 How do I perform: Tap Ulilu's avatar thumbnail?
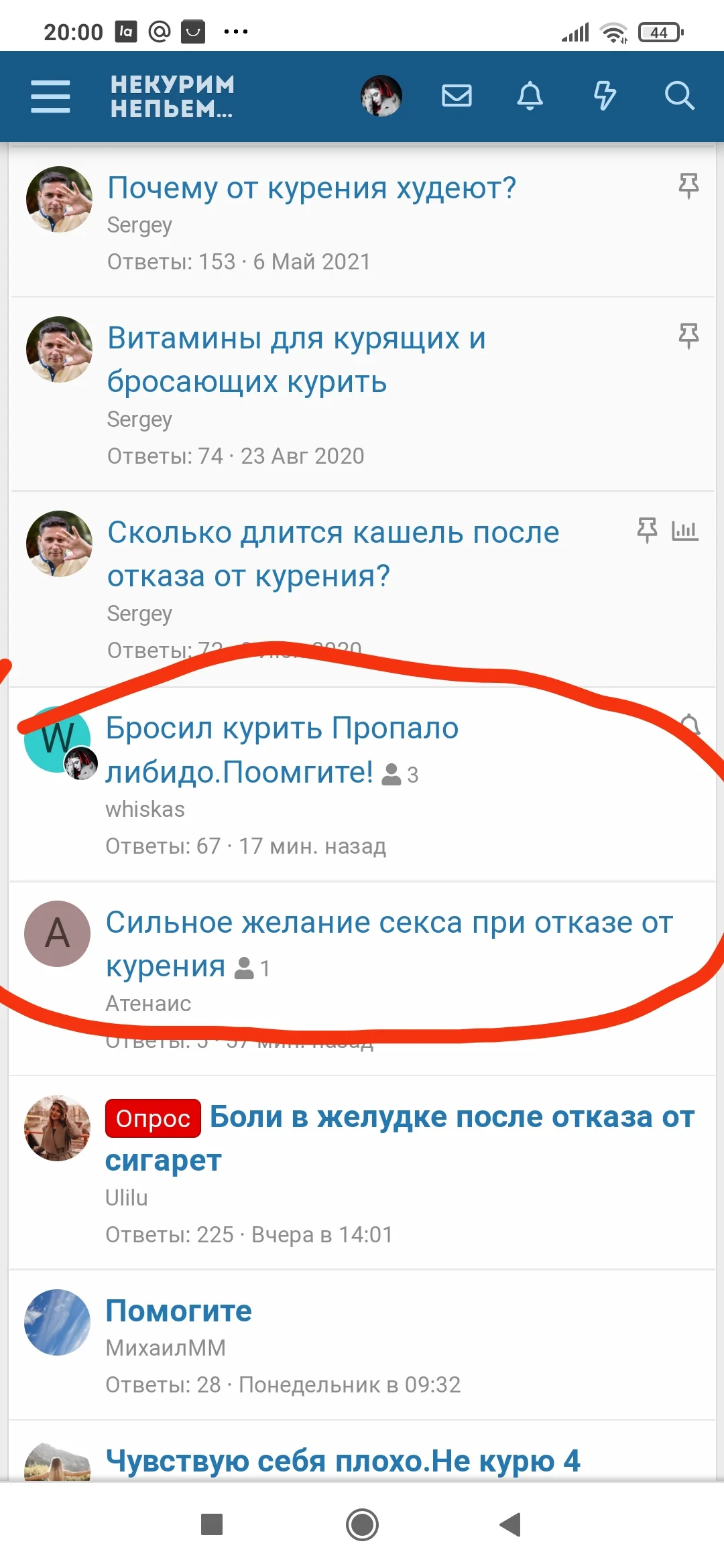[58, 1128]
